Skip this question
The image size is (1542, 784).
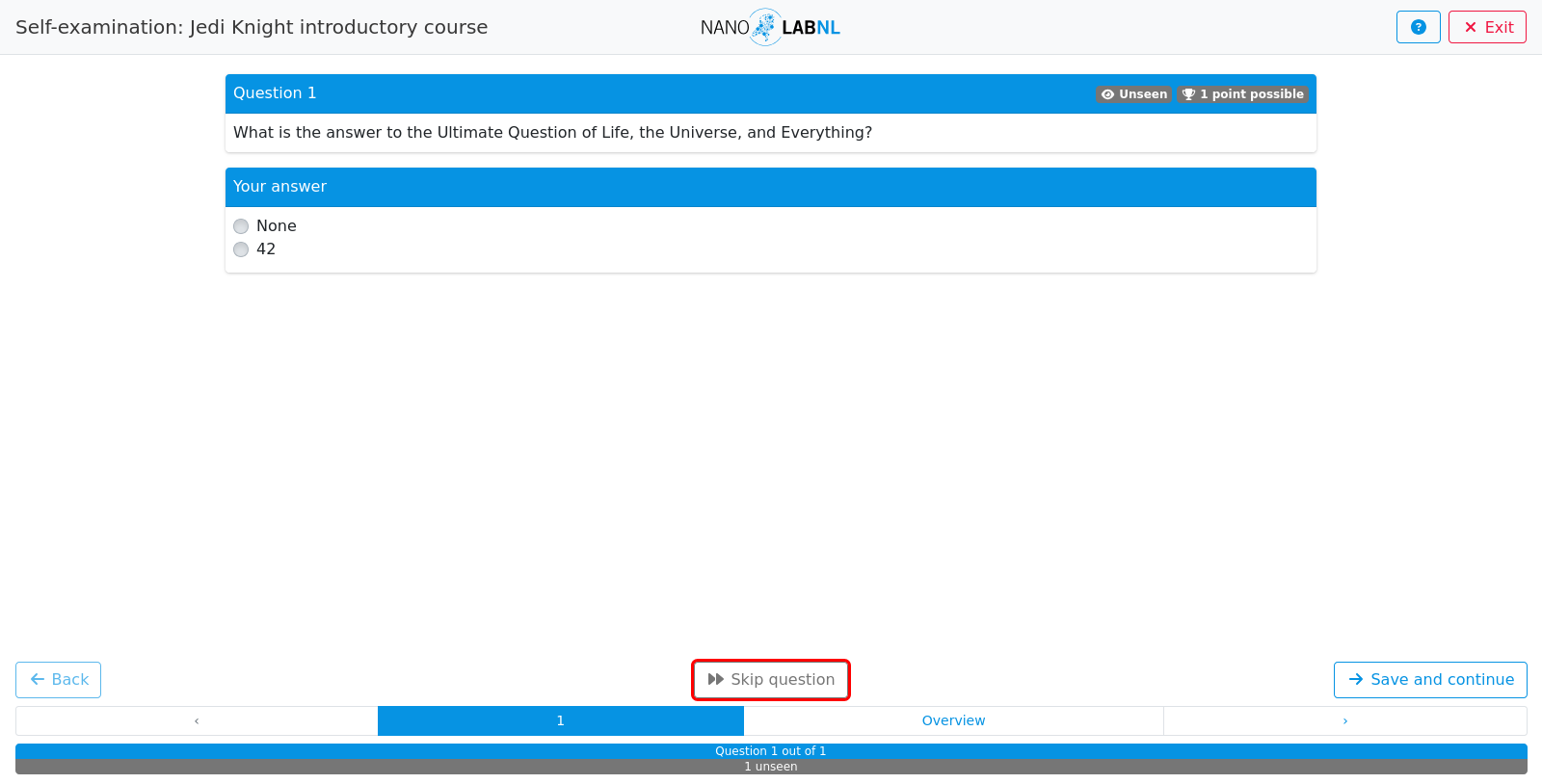(x=771, y=680)
